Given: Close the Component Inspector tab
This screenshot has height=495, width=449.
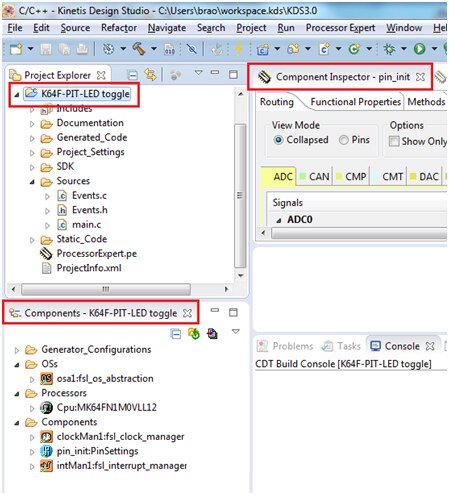Looking at the screenshot, I should 420,77.
